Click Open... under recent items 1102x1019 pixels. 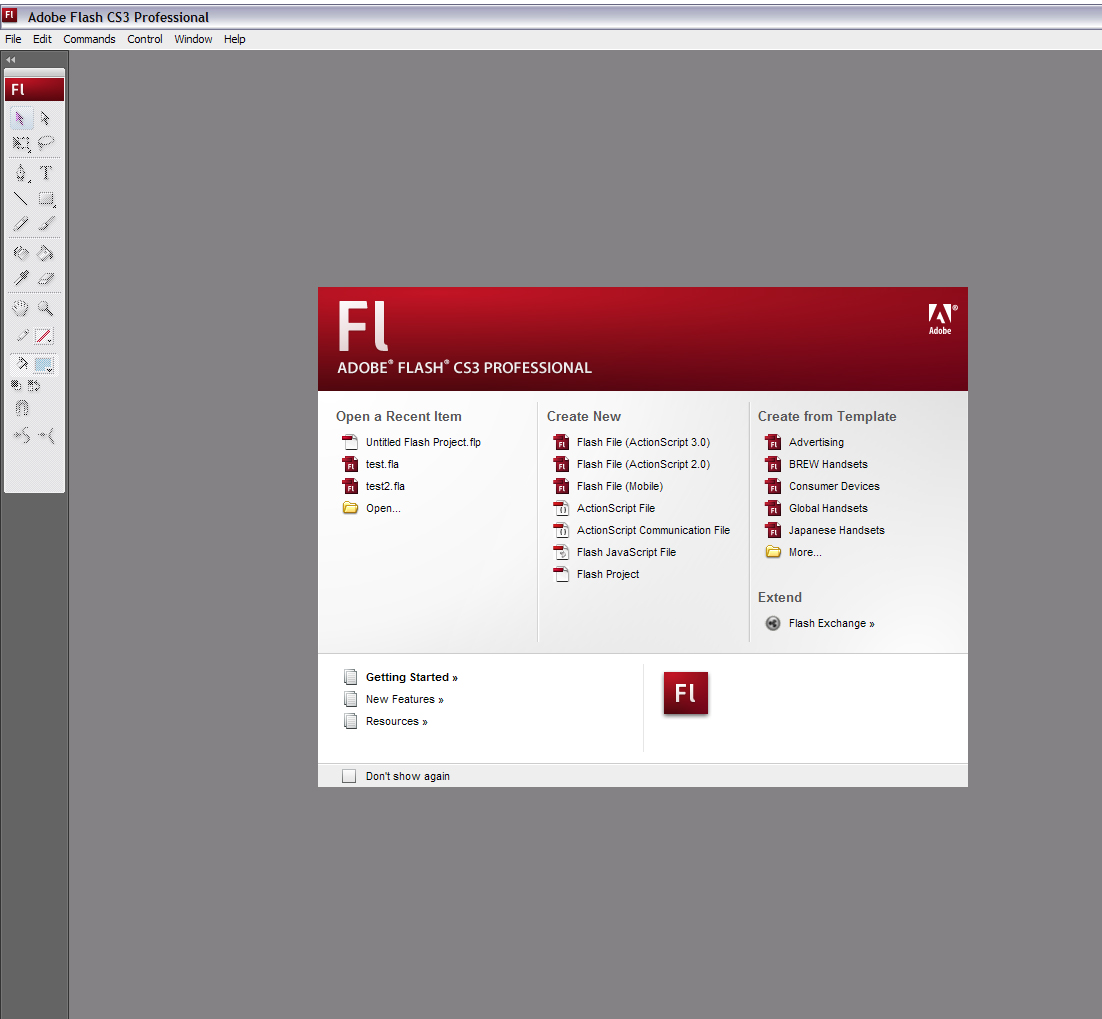(x=371, y=508)
